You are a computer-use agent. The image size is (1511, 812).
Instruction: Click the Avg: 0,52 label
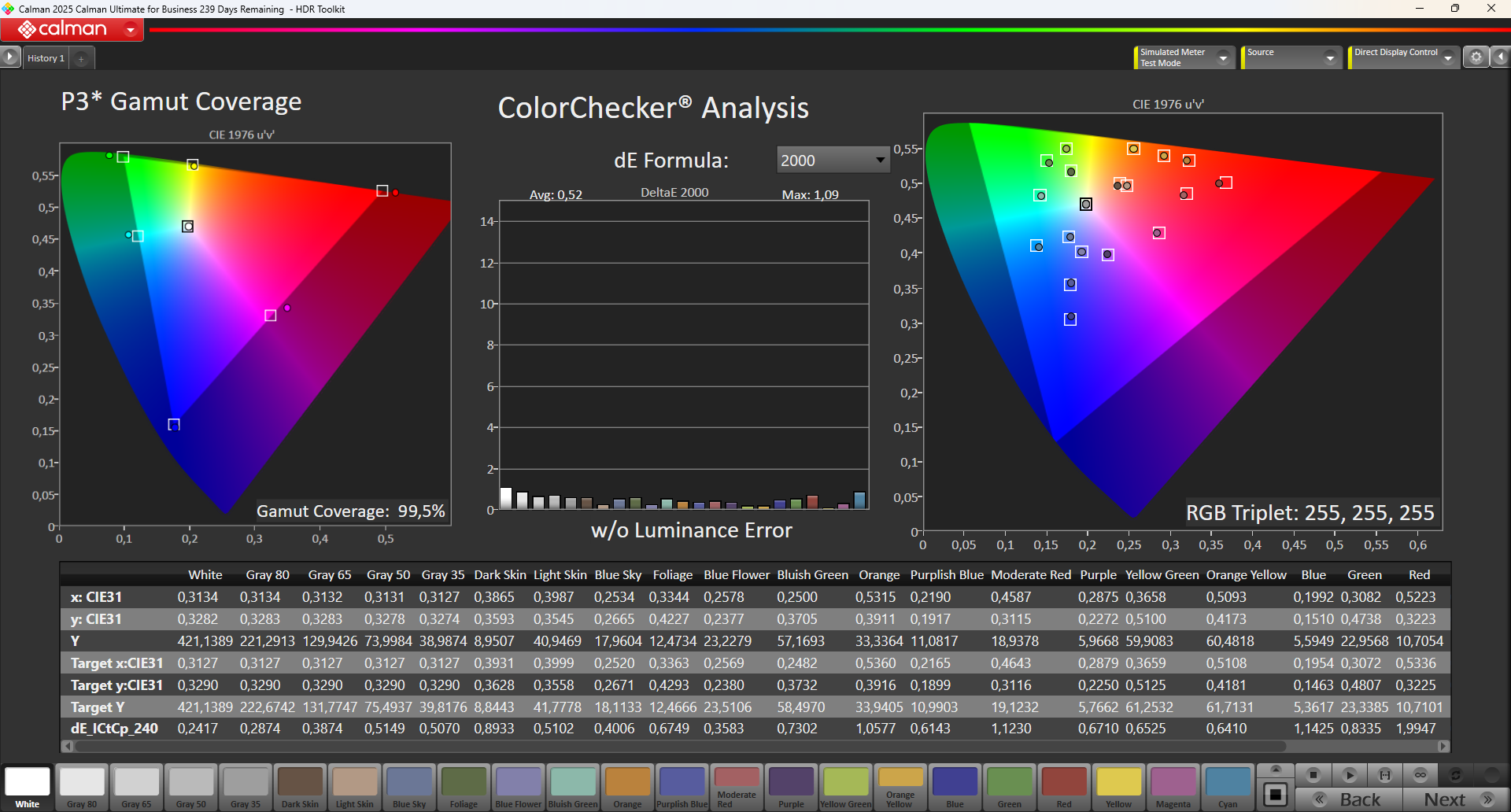(556, 194)
